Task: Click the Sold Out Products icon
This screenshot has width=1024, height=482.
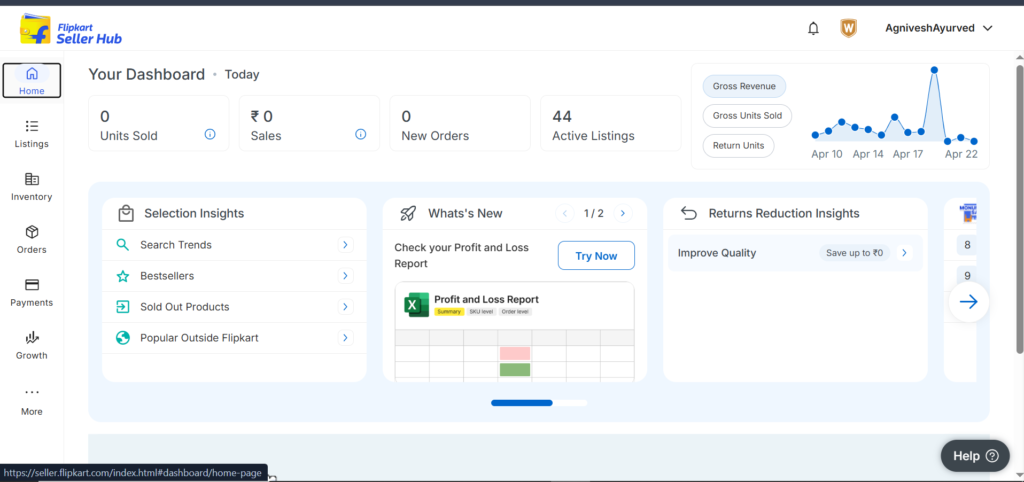Action: [123, 307]
